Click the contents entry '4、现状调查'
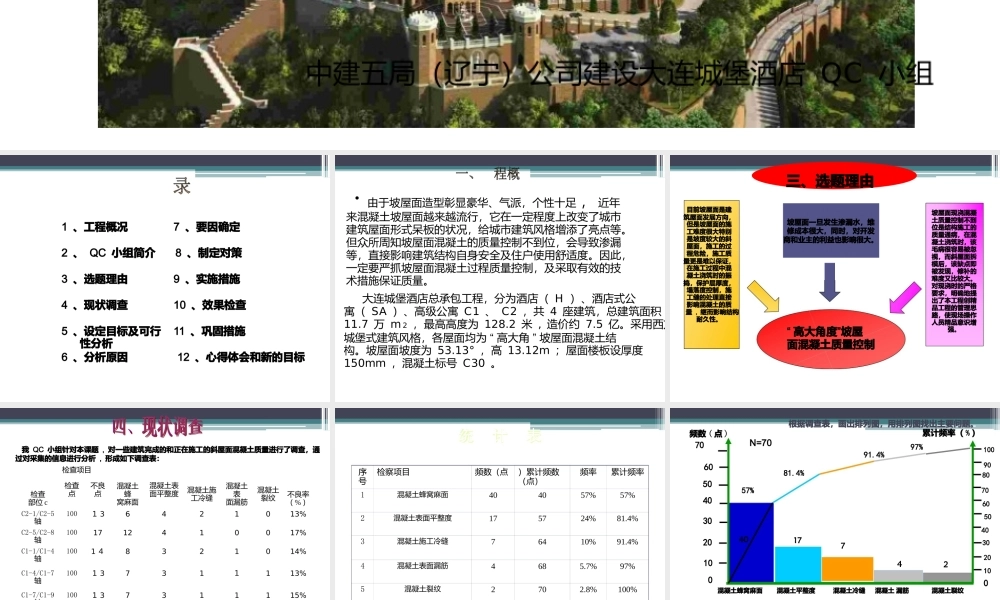 pyautogui.click(x=94, y=305)
